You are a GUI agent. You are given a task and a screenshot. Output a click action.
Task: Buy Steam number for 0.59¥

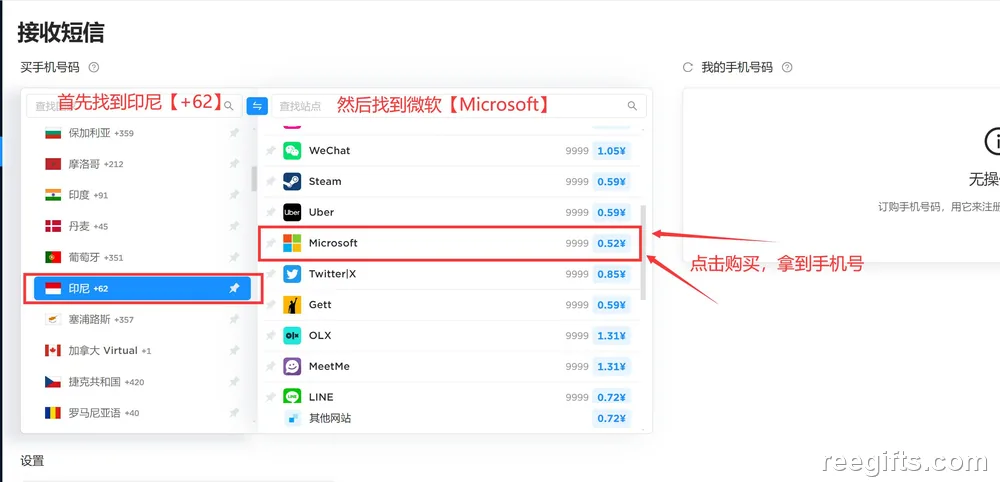pos(611,182)
